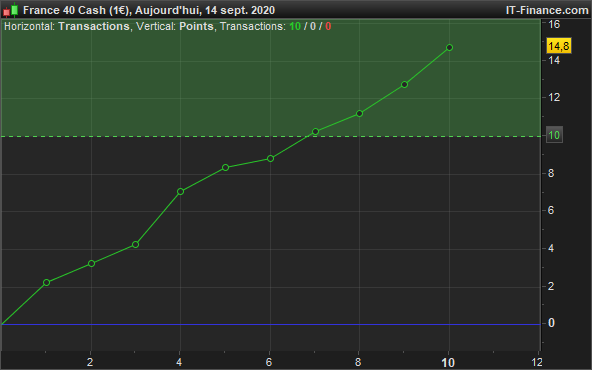This screenshot has height=370, width=592.
Task: Click the 0 label on the vertical axis
Action: (551, 323)
